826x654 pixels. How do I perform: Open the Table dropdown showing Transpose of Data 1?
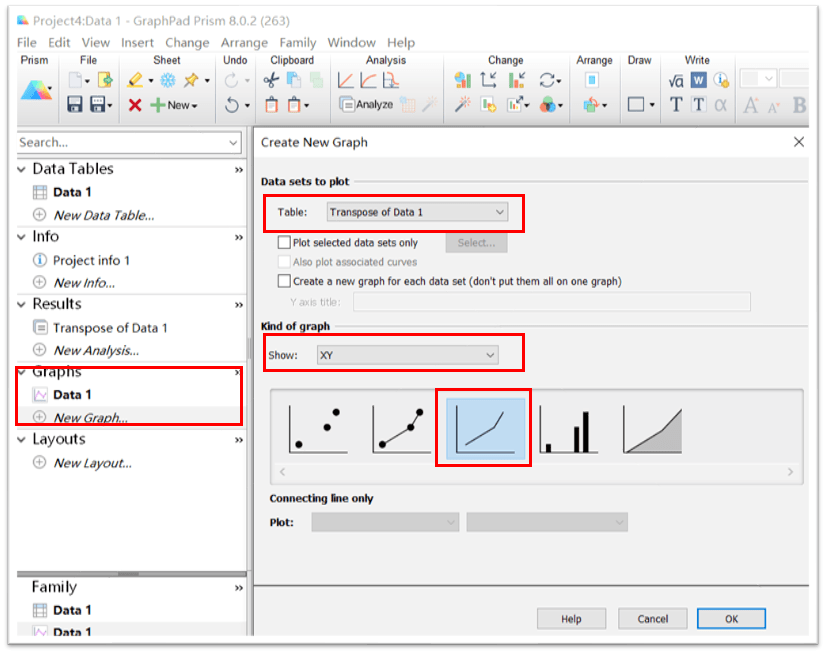click(417, 212)
